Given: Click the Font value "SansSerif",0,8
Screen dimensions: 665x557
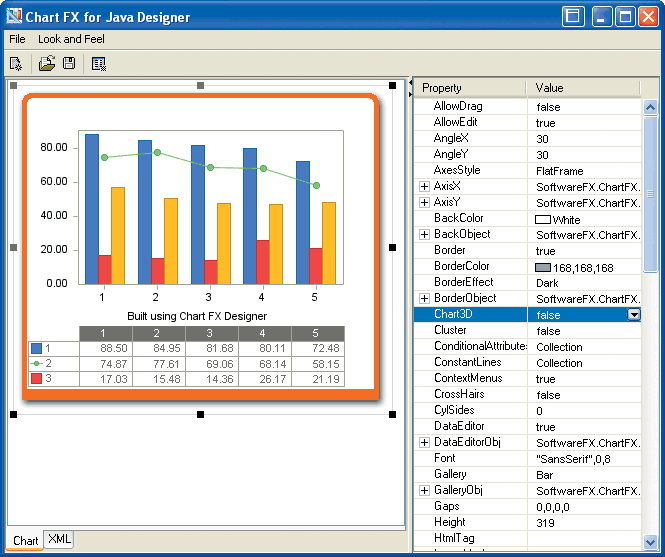Looking at the screenshot, I should tap(573, 459).
